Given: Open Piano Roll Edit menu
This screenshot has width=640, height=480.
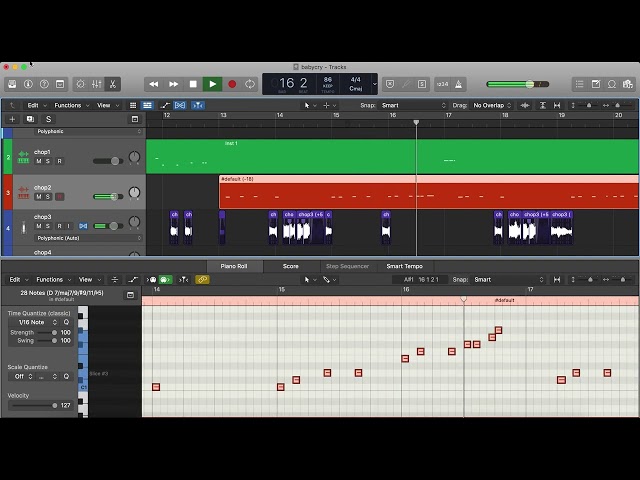Looking at the screenshot, I should pyautogui.click(x=19, y=280).
